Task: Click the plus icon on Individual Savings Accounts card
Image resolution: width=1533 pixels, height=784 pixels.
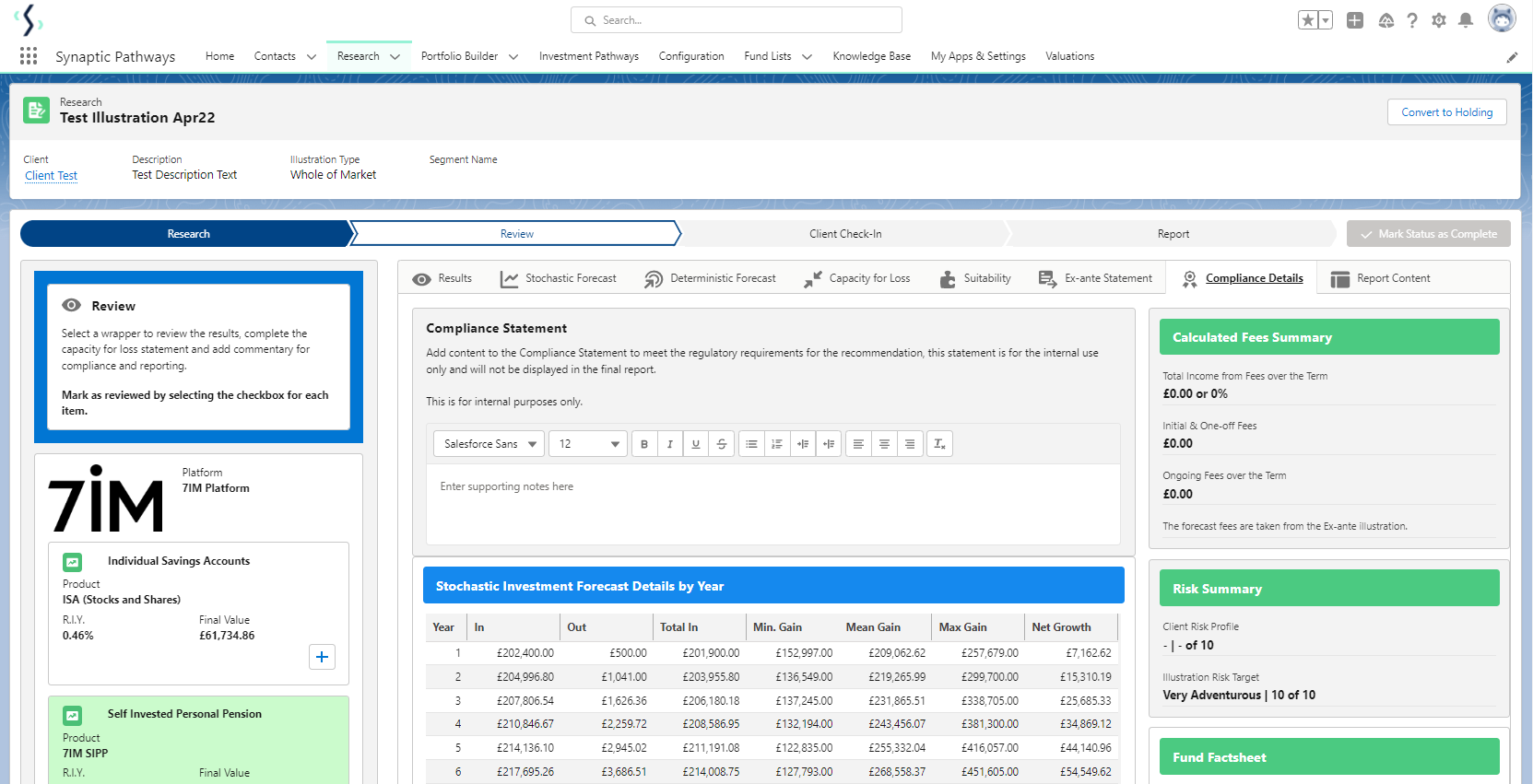Action: point(322,657)
